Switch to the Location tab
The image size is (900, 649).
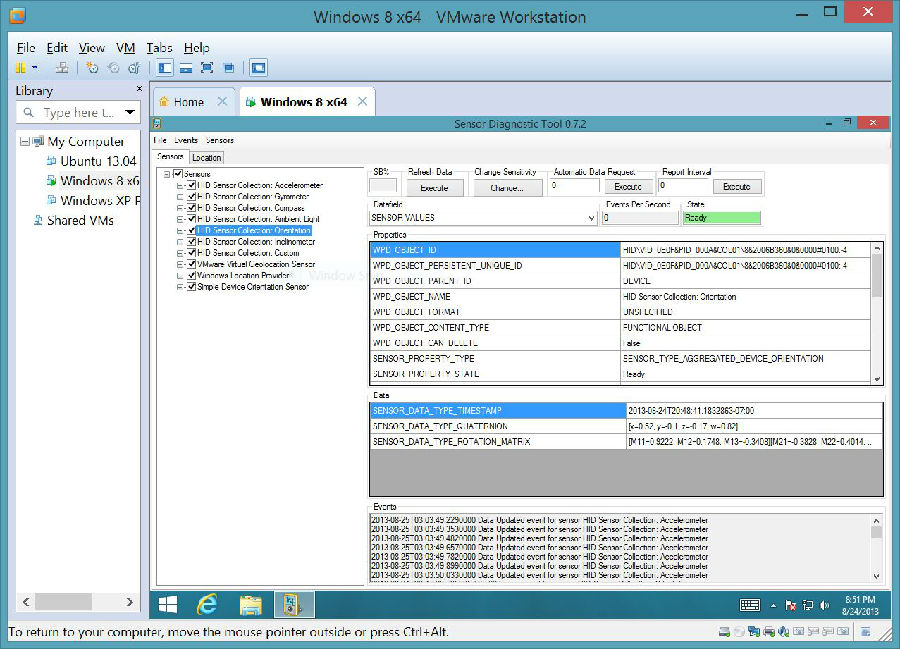207,157
